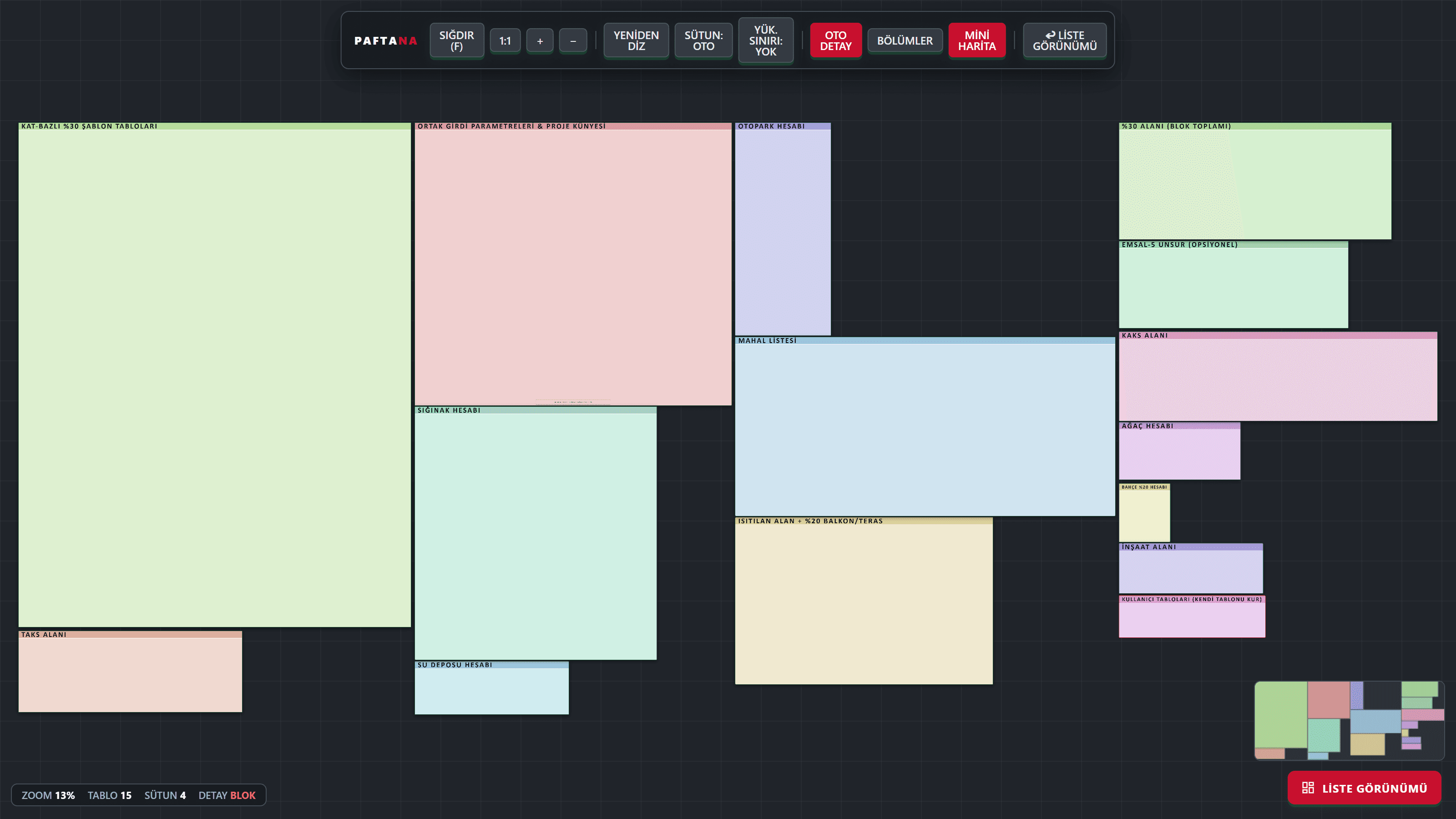The width and height of the screenshot is (1456, 819).
Task: Select the BAHÇE %20 HESABI block header
Action: click(x=1145, y=487)
